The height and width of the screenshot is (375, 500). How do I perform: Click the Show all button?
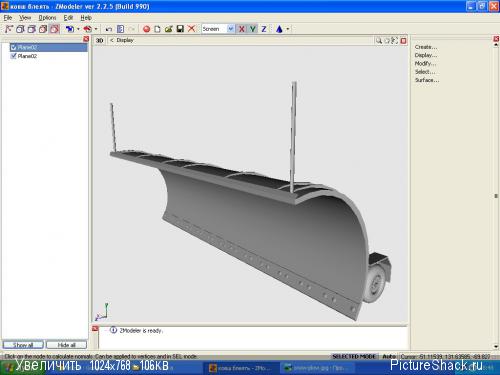[23, 345]
